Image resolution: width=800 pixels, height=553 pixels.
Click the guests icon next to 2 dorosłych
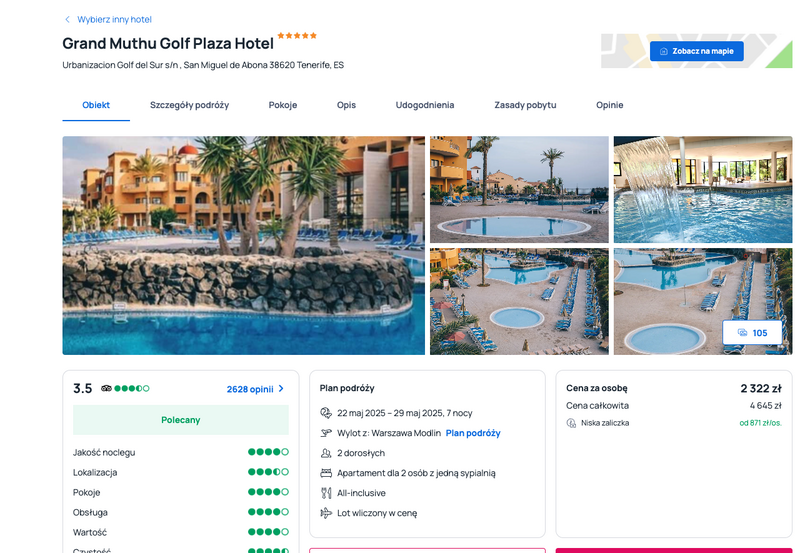(x=326, y=453)
